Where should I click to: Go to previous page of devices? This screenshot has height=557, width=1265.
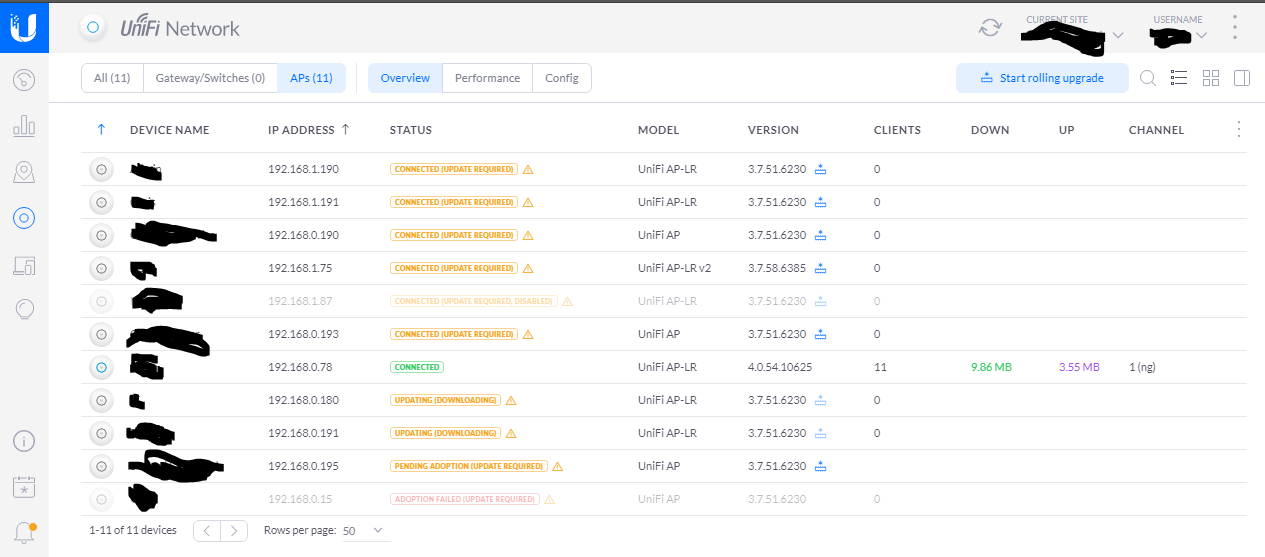click(207, 531)
